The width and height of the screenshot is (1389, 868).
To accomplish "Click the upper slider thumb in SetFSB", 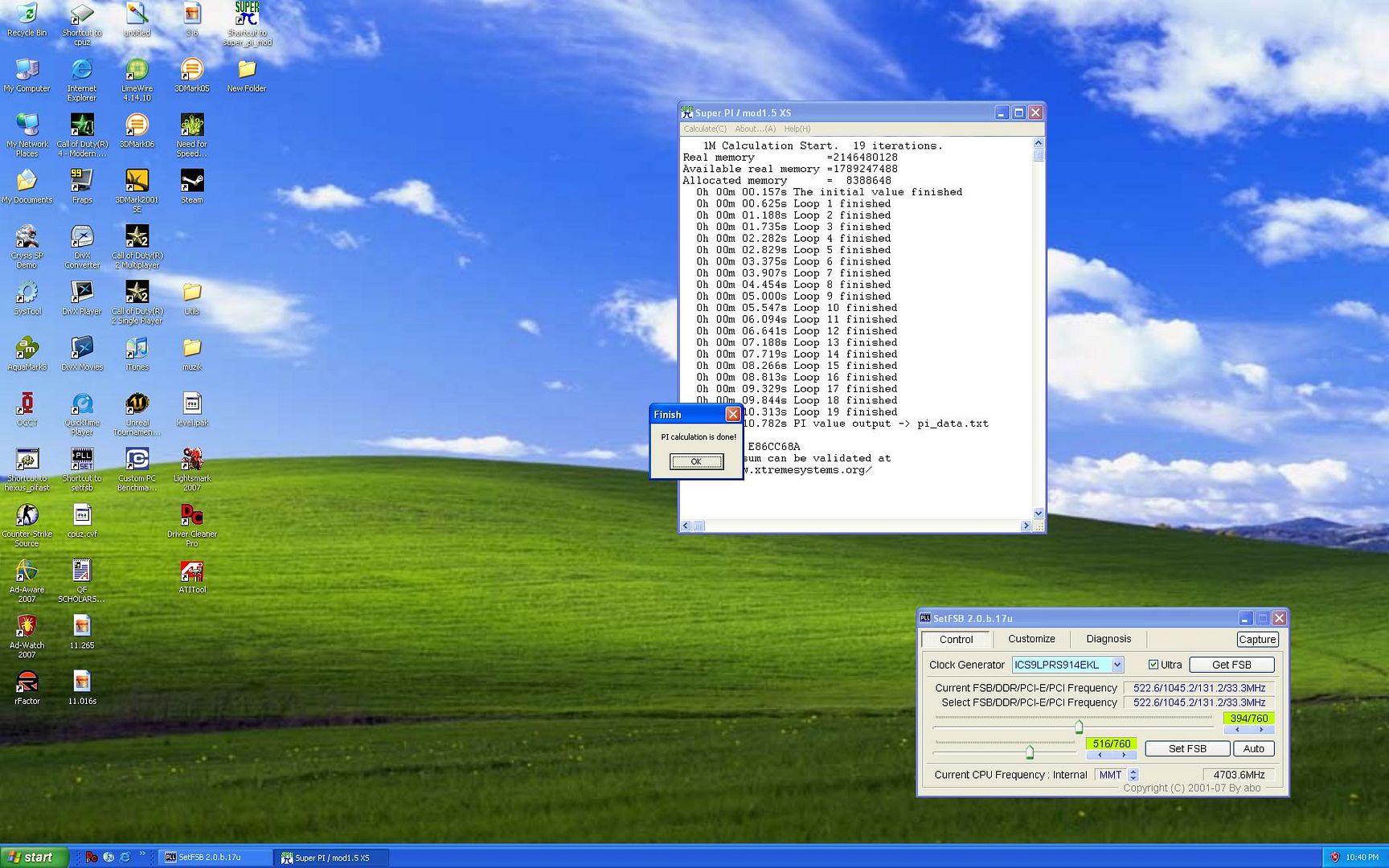I will pyautogui.click(x=1079, y=727).
